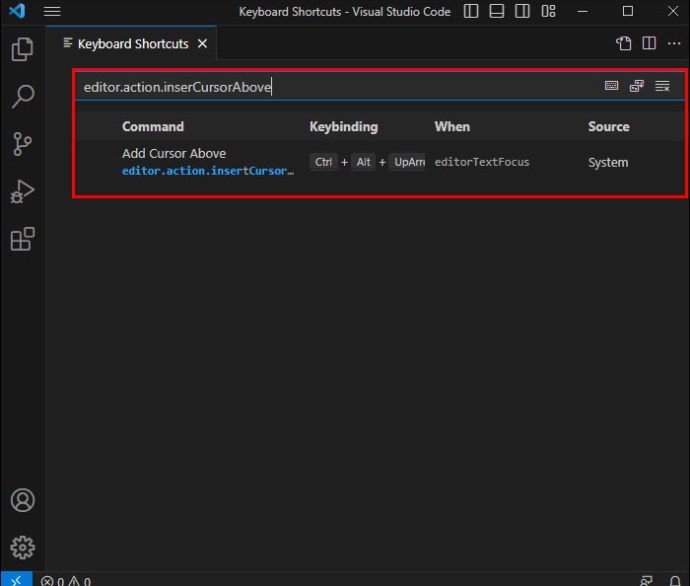
Task: Click the Source column header
Action: pyautogui.click(x=609, y=127)
